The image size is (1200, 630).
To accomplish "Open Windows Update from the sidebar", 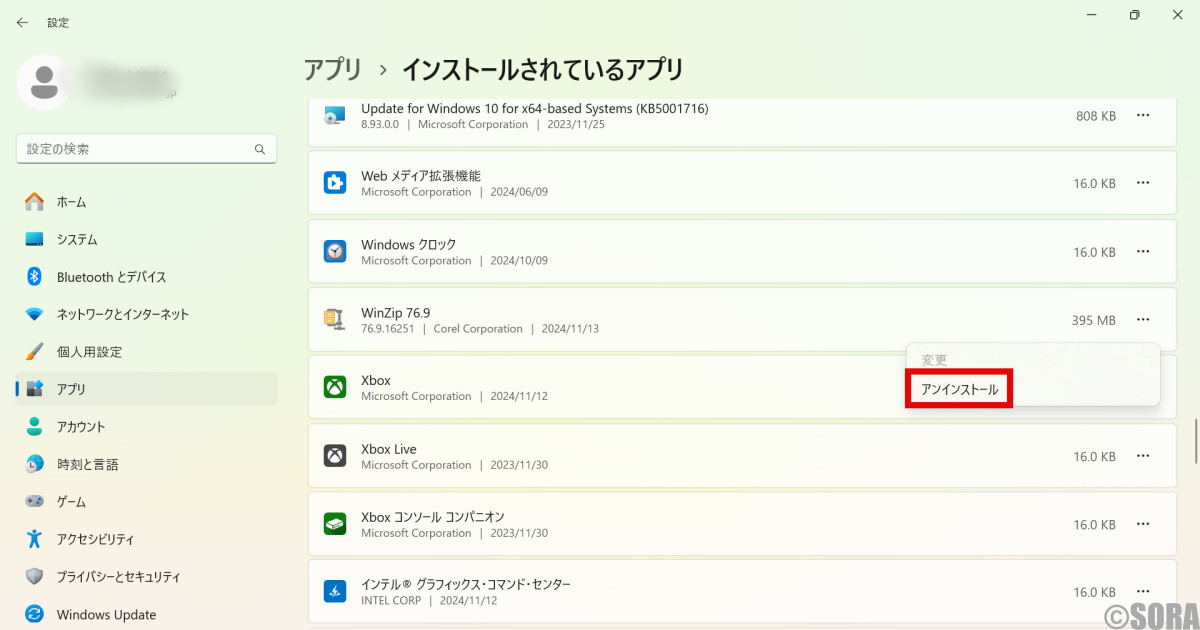I will click(x=80, y=614).
